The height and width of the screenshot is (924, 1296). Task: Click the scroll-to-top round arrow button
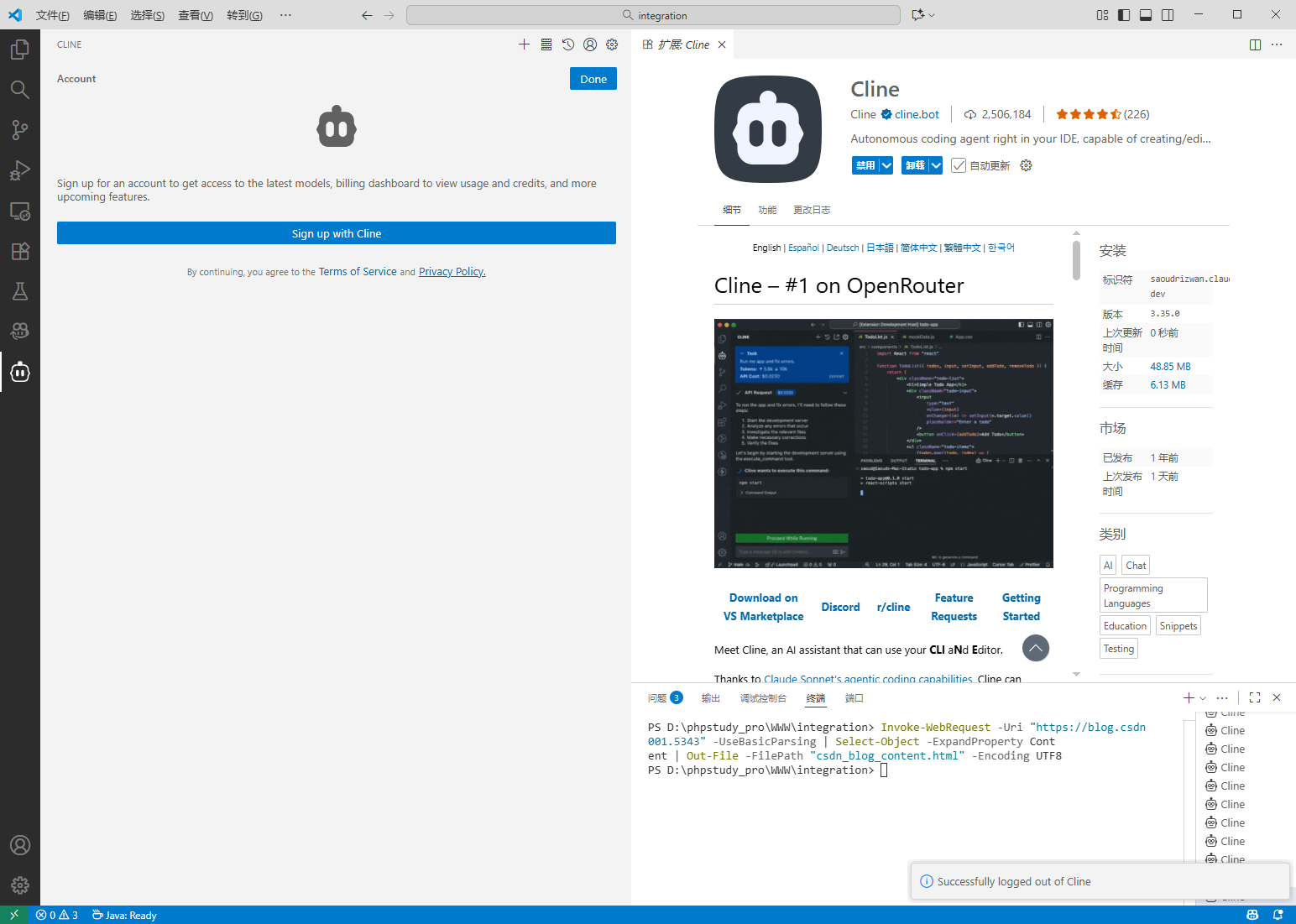(1036, 648)
